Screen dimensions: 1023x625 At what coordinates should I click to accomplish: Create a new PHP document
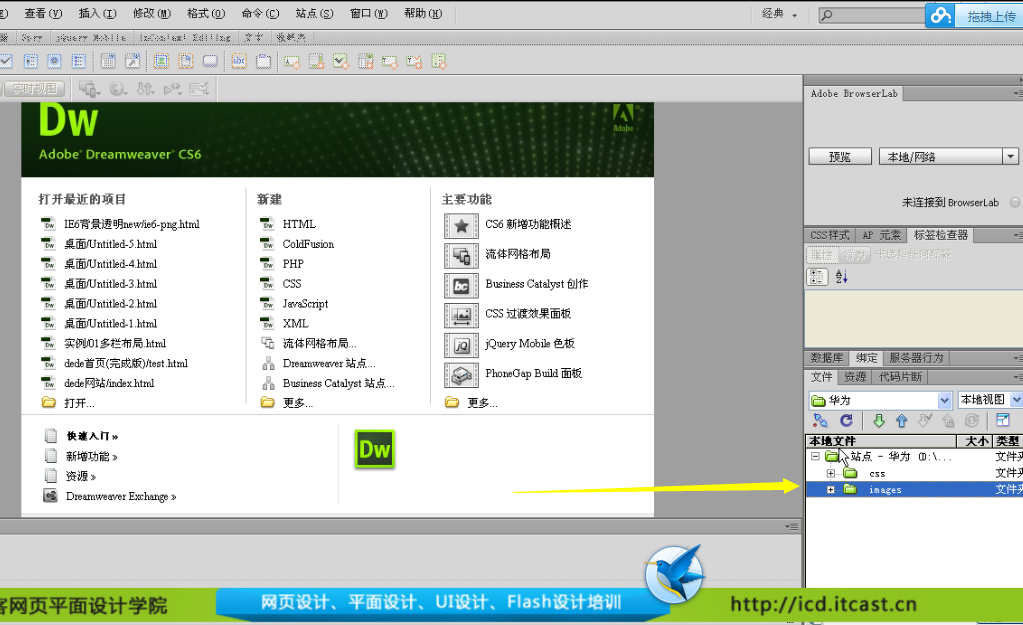click(x=293, y=264)
